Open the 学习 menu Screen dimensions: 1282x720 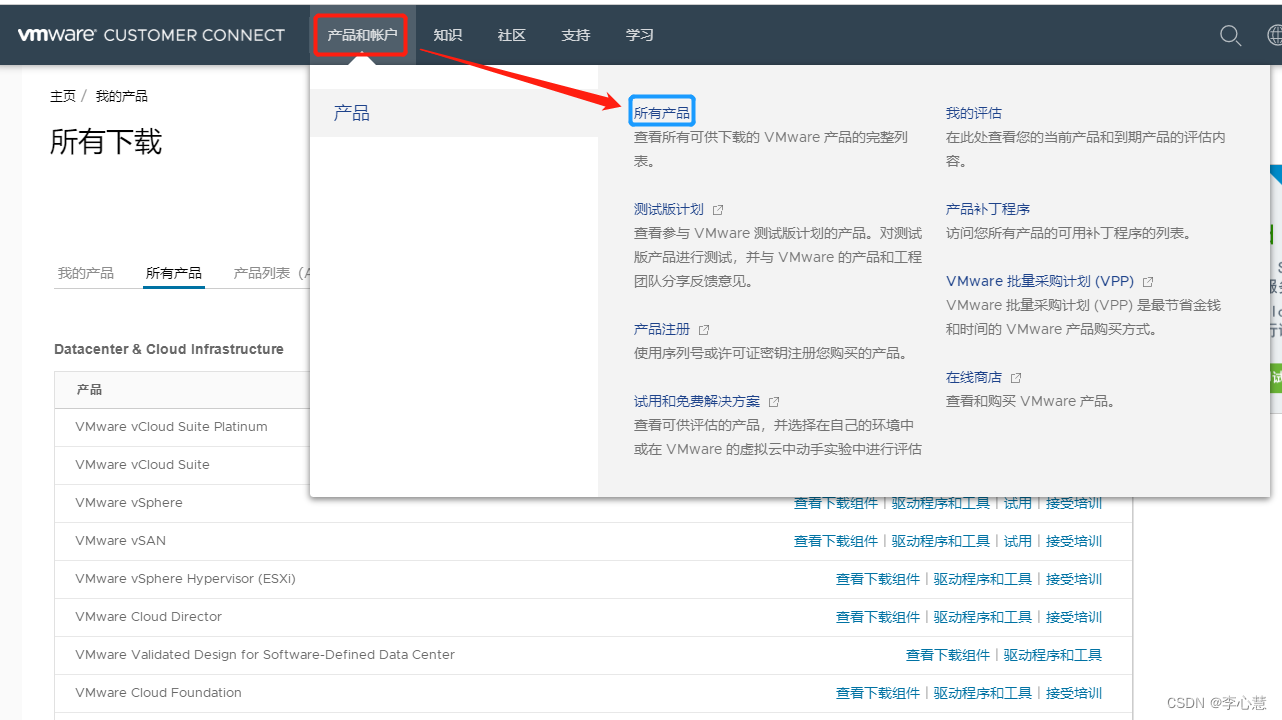640,35
